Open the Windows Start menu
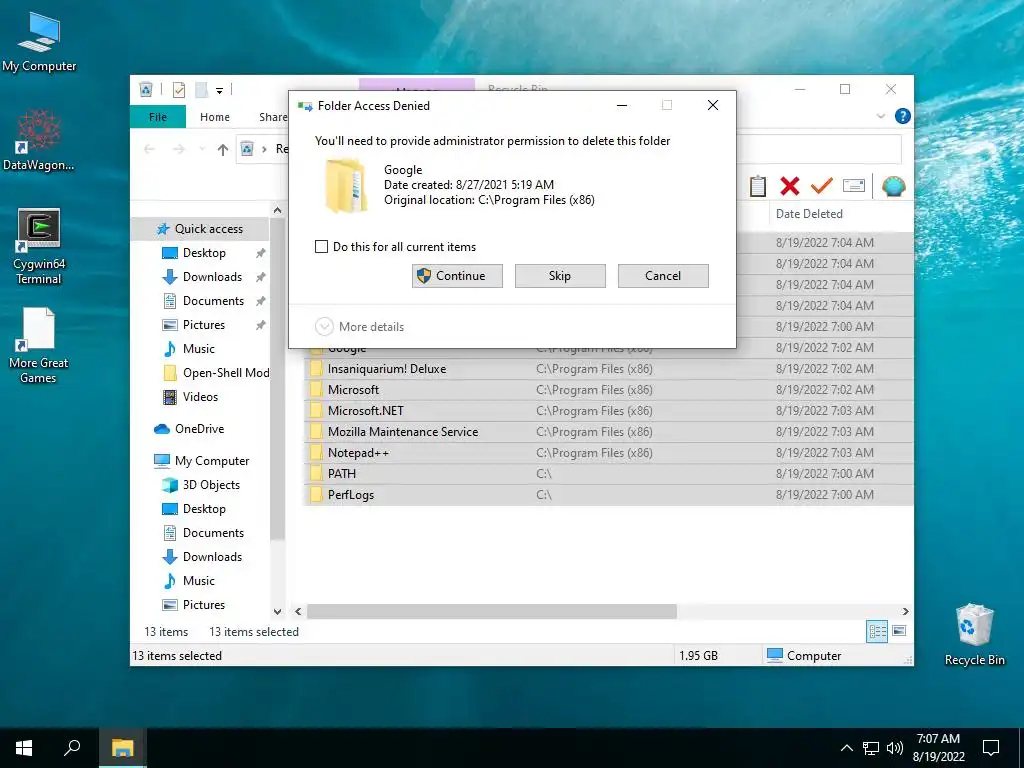Image resolution: width=1024 pixels, height=768 pixels. tap(24, 748)
